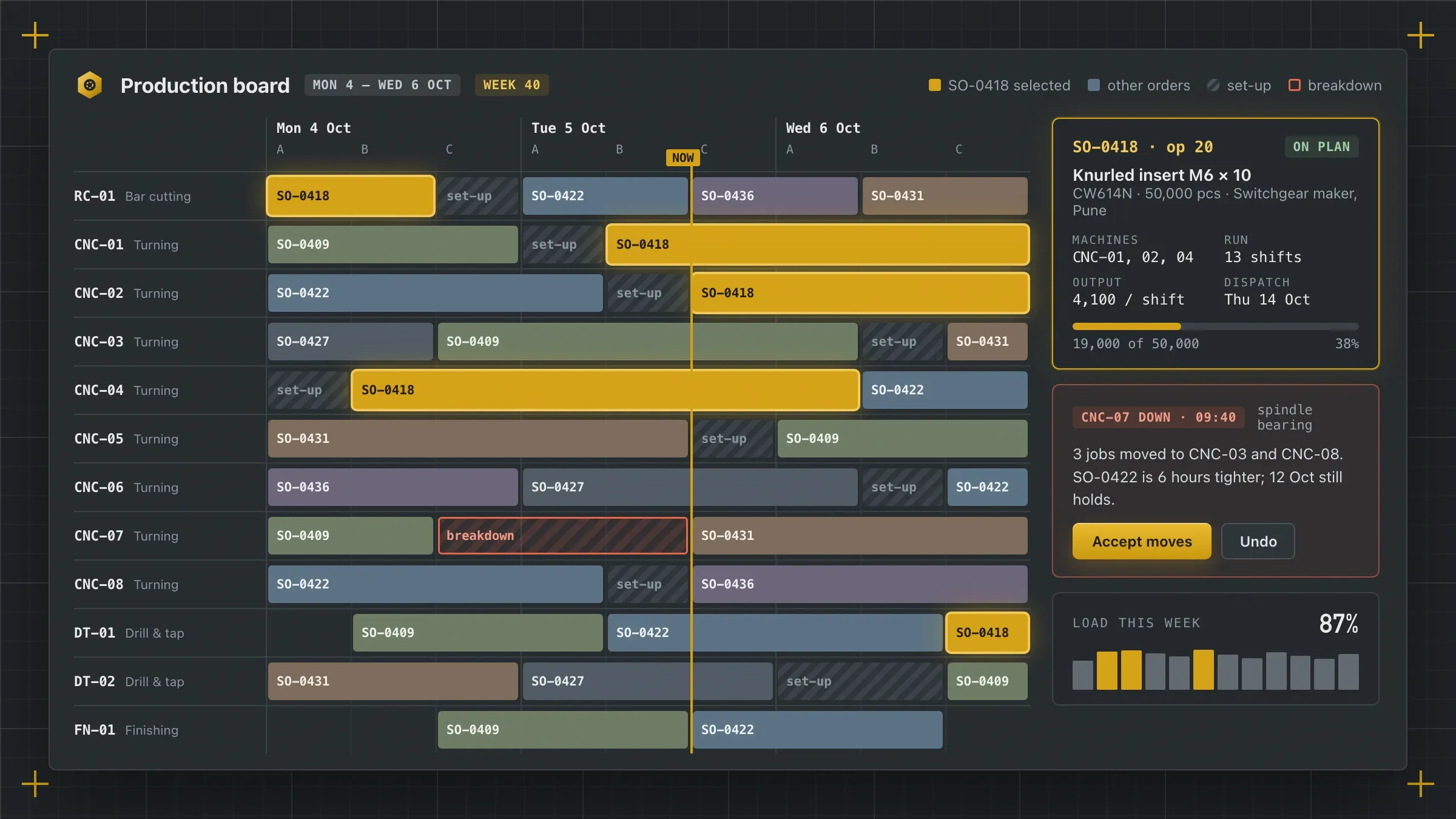1456x819 pixels.
Task: Click SO-0436 job on RC-01 row
Action: 775,196
